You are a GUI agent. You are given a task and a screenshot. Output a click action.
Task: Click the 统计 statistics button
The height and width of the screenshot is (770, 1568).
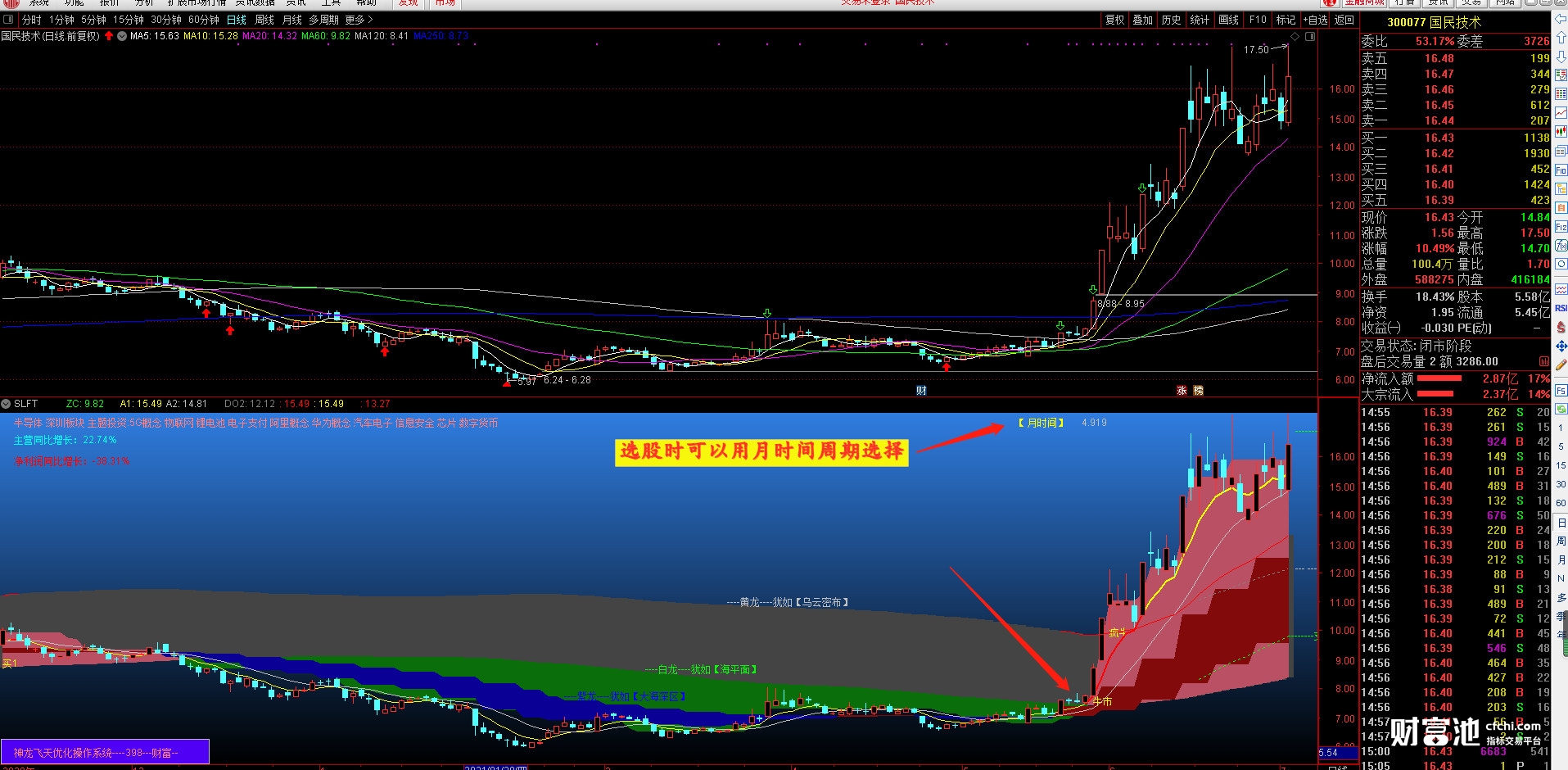[1200, 20]
